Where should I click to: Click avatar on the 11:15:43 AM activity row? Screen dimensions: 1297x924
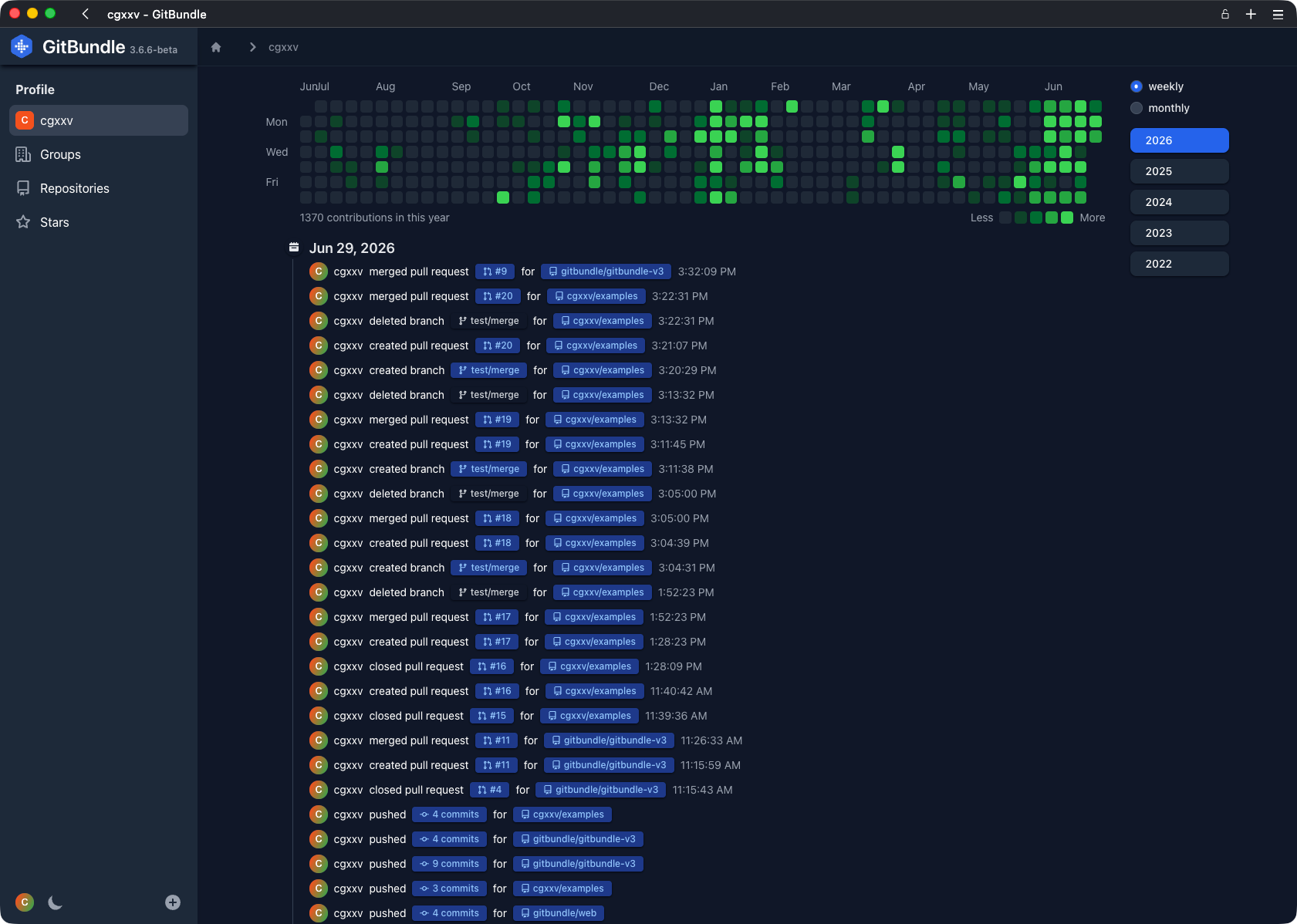pyautogui.click(x=319, y=790)
